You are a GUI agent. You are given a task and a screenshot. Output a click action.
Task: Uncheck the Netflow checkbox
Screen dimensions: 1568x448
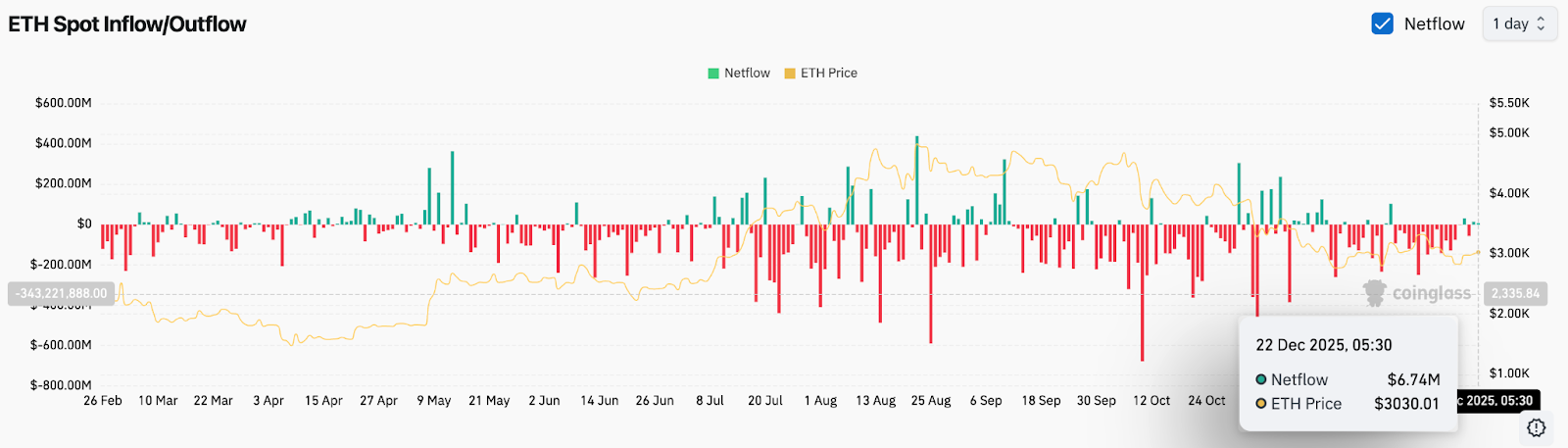(x=1382, y=24)
